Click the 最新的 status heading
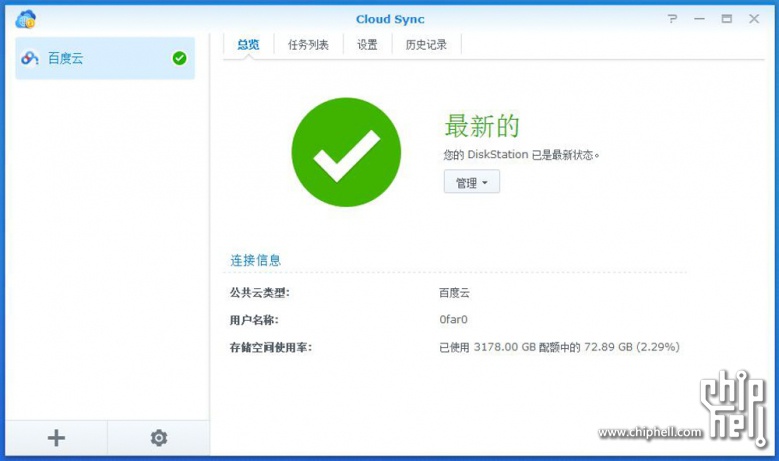The height and width of the screenshot is (461, 779). [x=482, y=126]
